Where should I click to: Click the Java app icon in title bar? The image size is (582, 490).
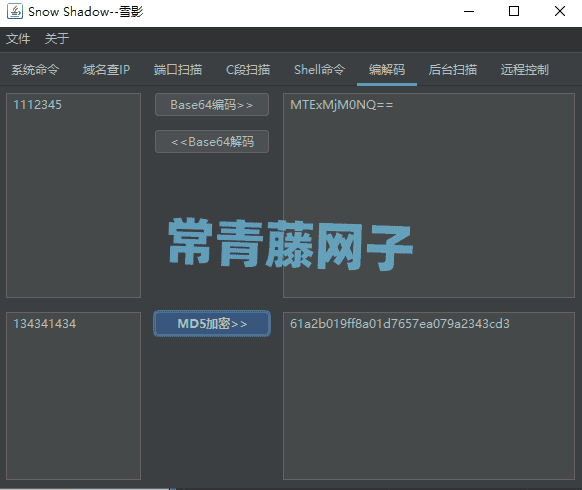coord(15,11)
